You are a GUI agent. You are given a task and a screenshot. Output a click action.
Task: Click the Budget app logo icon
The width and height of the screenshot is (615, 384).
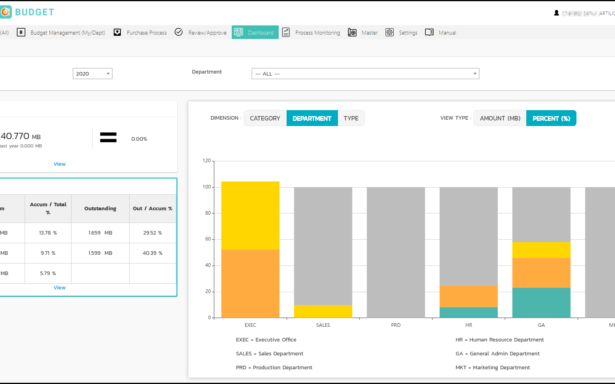coord(5,12)
